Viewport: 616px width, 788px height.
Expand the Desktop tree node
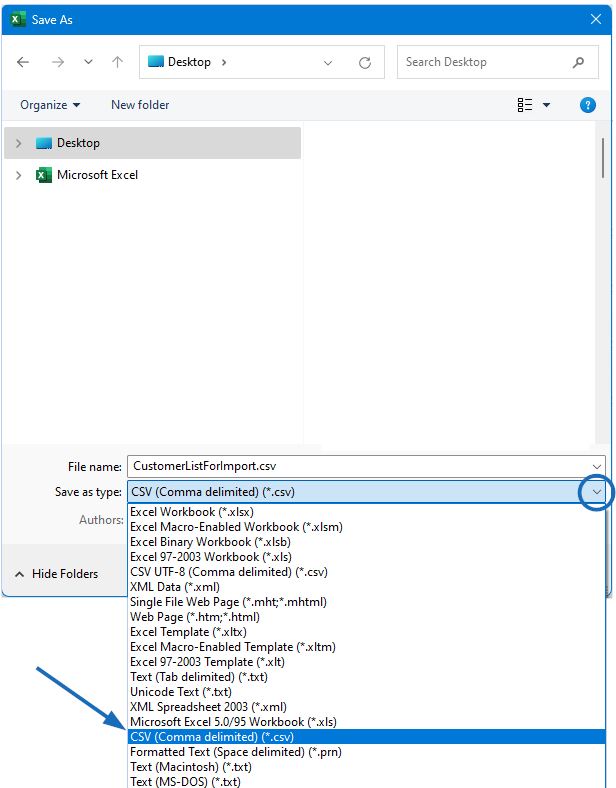point(19,143)
